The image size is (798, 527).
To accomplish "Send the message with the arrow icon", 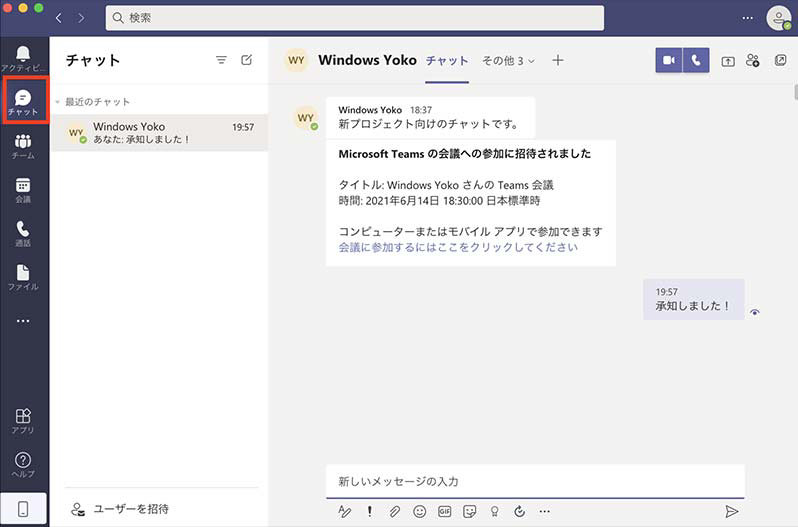I will tap(731, 511).
